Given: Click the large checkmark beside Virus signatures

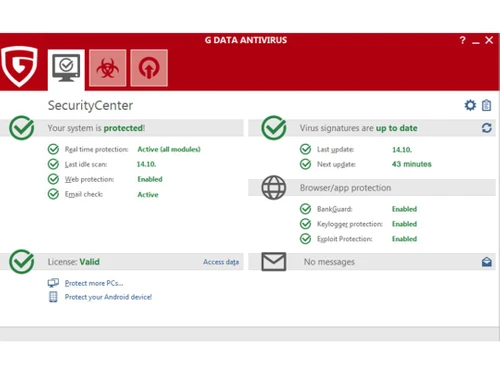Looking at the screenshot, I should pos(274,128).
